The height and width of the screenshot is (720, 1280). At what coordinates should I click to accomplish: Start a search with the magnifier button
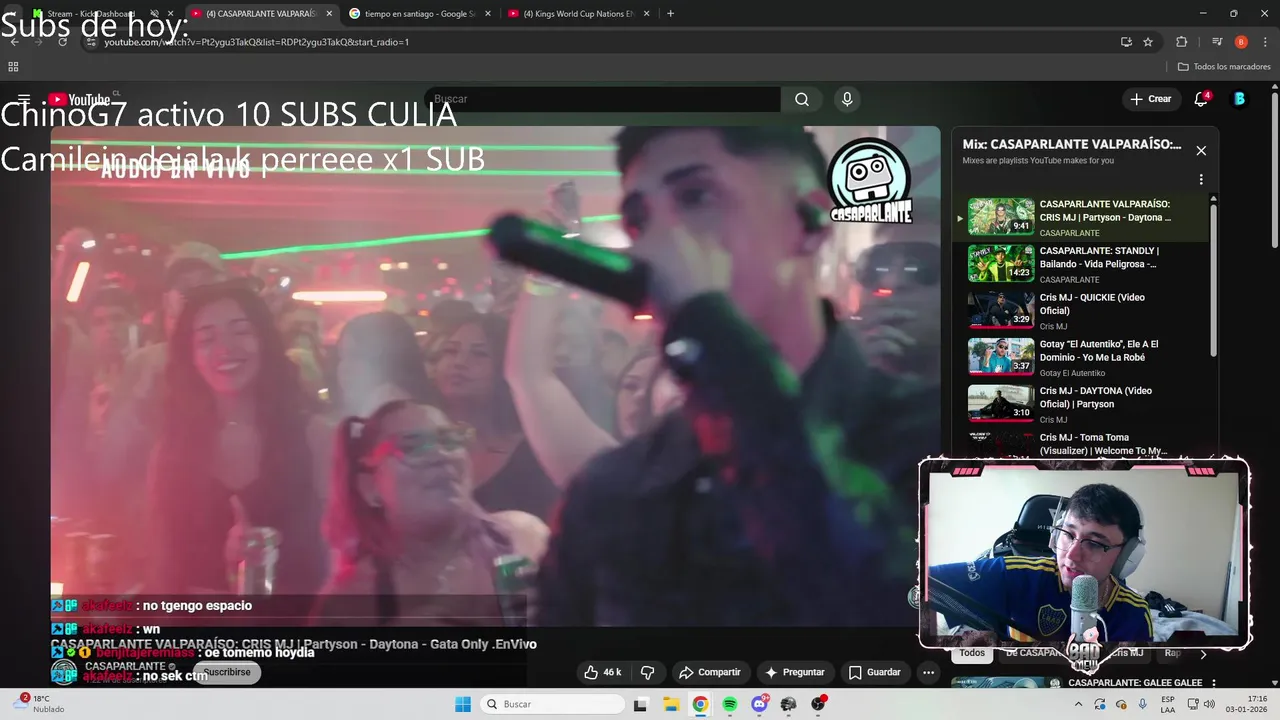(x=802, y=99)
